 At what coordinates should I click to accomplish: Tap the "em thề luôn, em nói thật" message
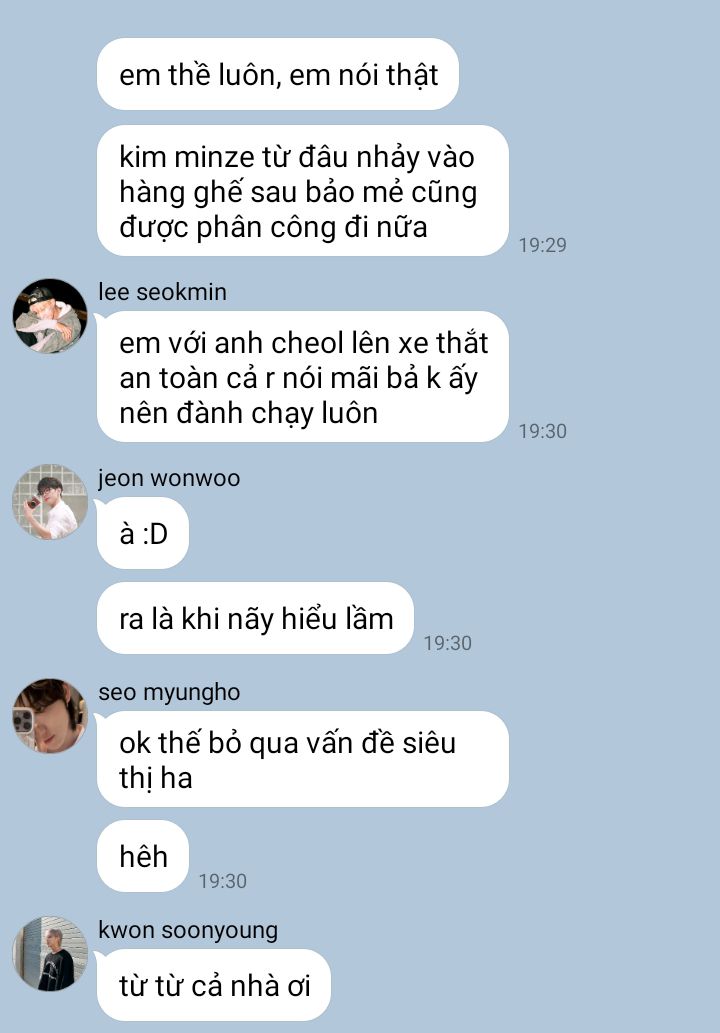click(278, 74)
